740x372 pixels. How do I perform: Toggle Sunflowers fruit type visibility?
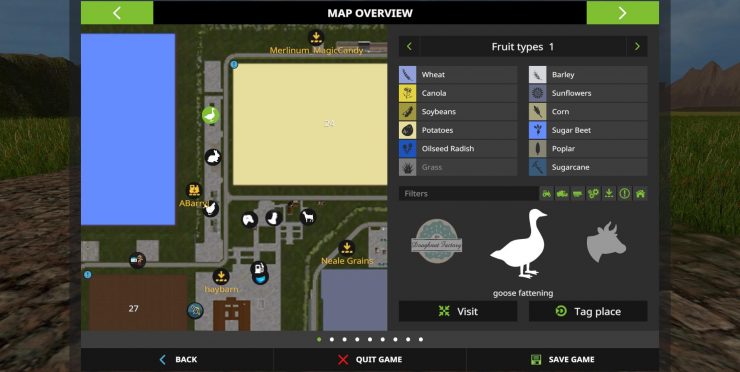[588, 93]
